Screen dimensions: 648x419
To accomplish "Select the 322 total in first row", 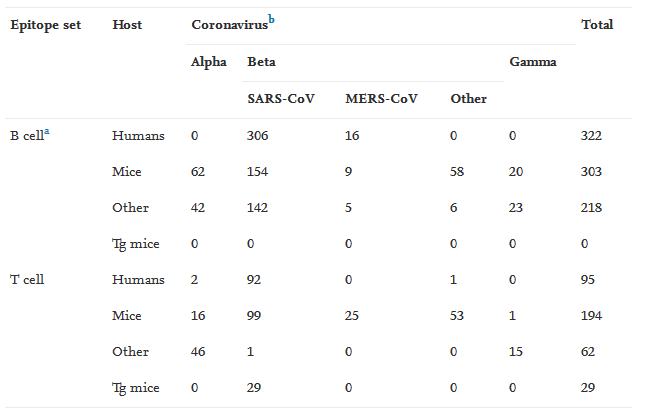I will coord(591,136).
